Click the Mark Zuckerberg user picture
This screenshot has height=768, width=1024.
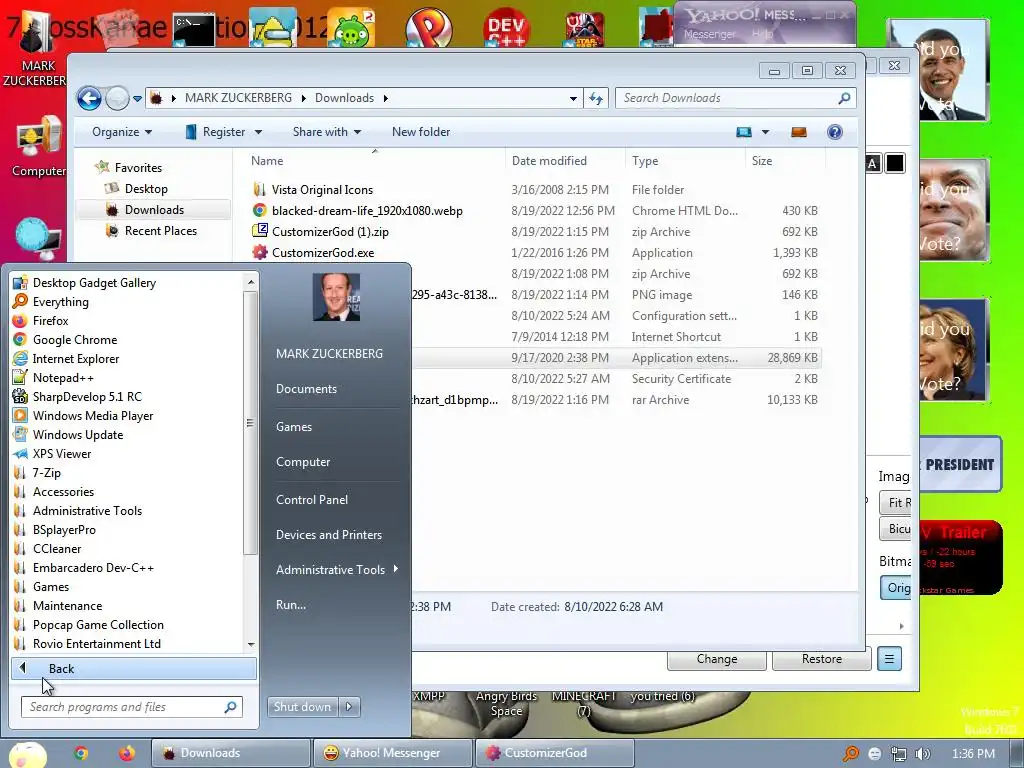pyautogui.click(x=336, y=297)
